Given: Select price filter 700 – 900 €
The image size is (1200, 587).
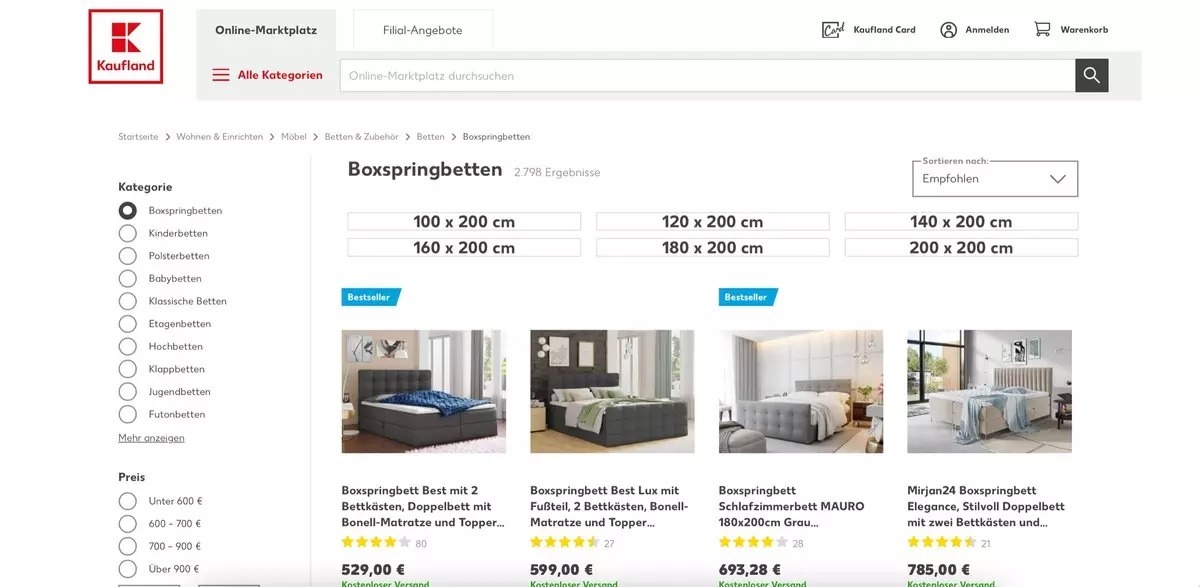Looking at the screenshot, I should [x=128, y=546].
